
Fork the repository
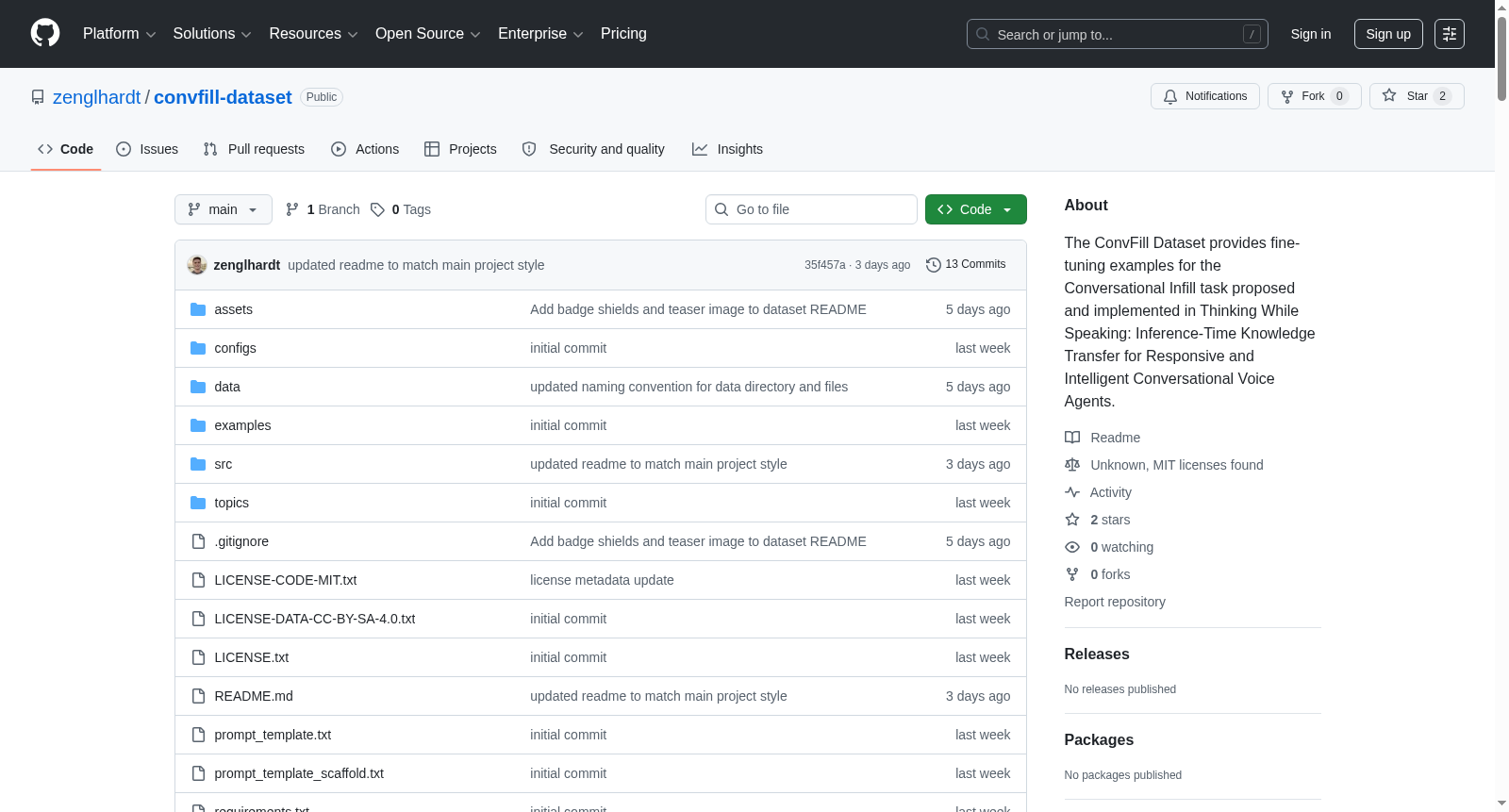pyautogui.click(x=1315, y=96)
